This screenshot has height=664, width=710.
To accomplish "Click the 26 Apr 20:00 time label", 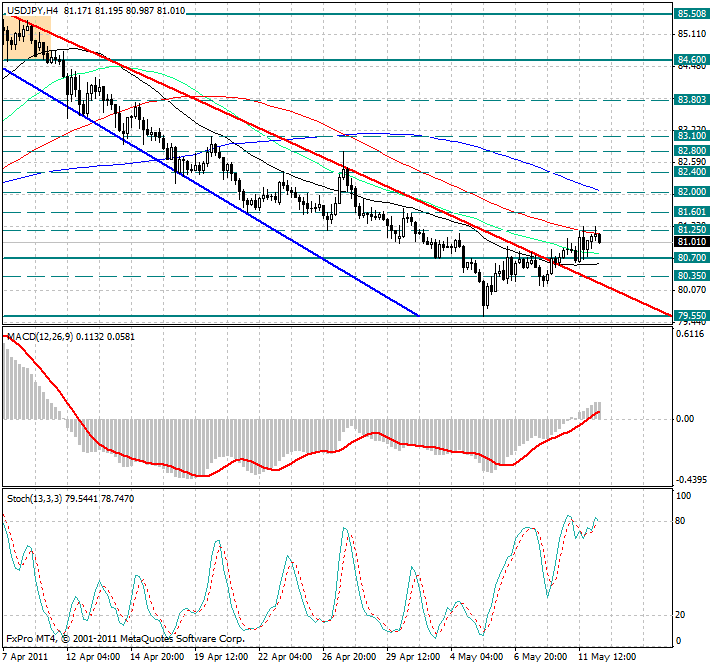I will click(349, 657).
